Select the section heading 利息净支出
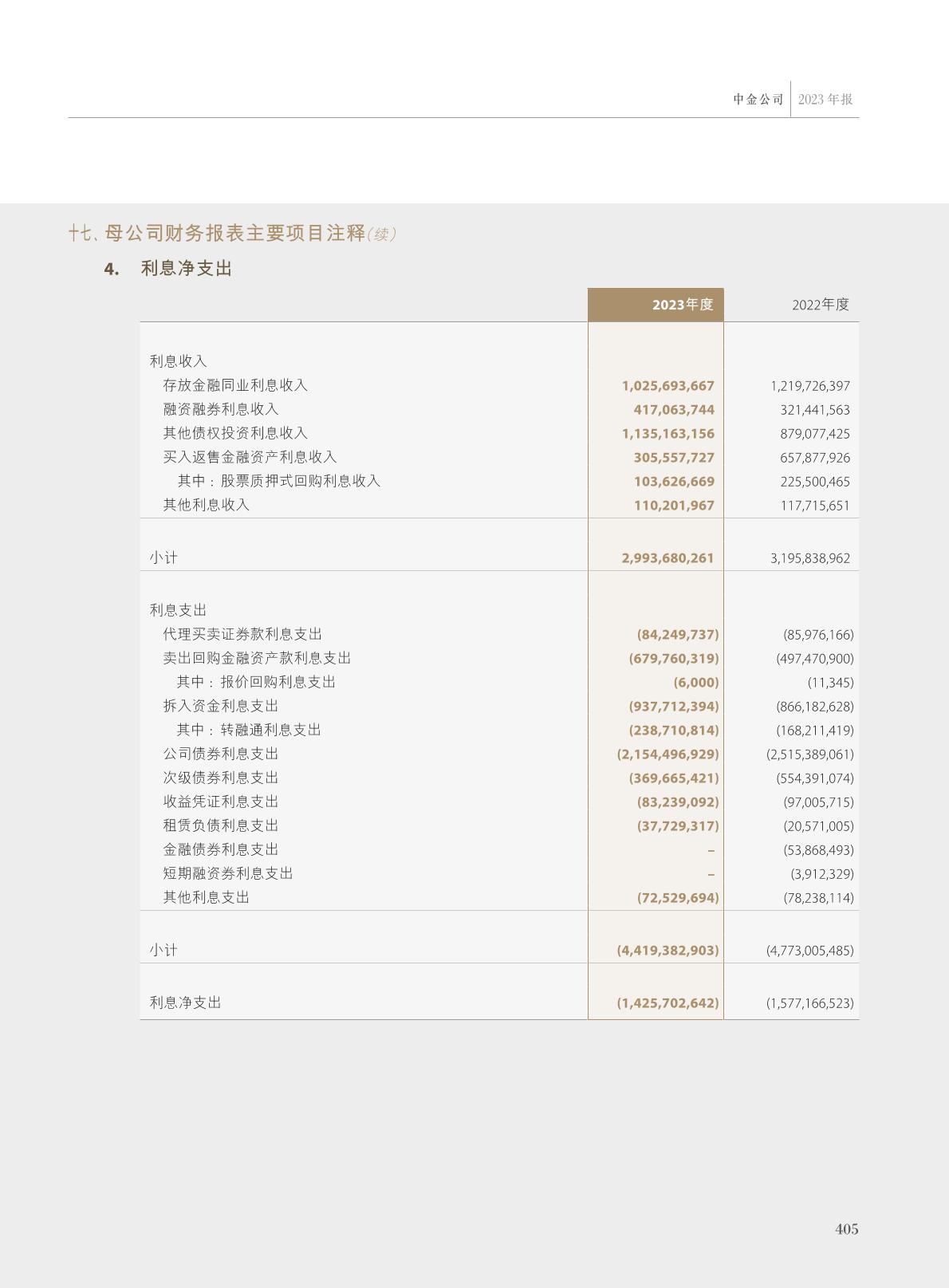The width and height of the screenshot is (949, 1288). click(x=186, y=269)
